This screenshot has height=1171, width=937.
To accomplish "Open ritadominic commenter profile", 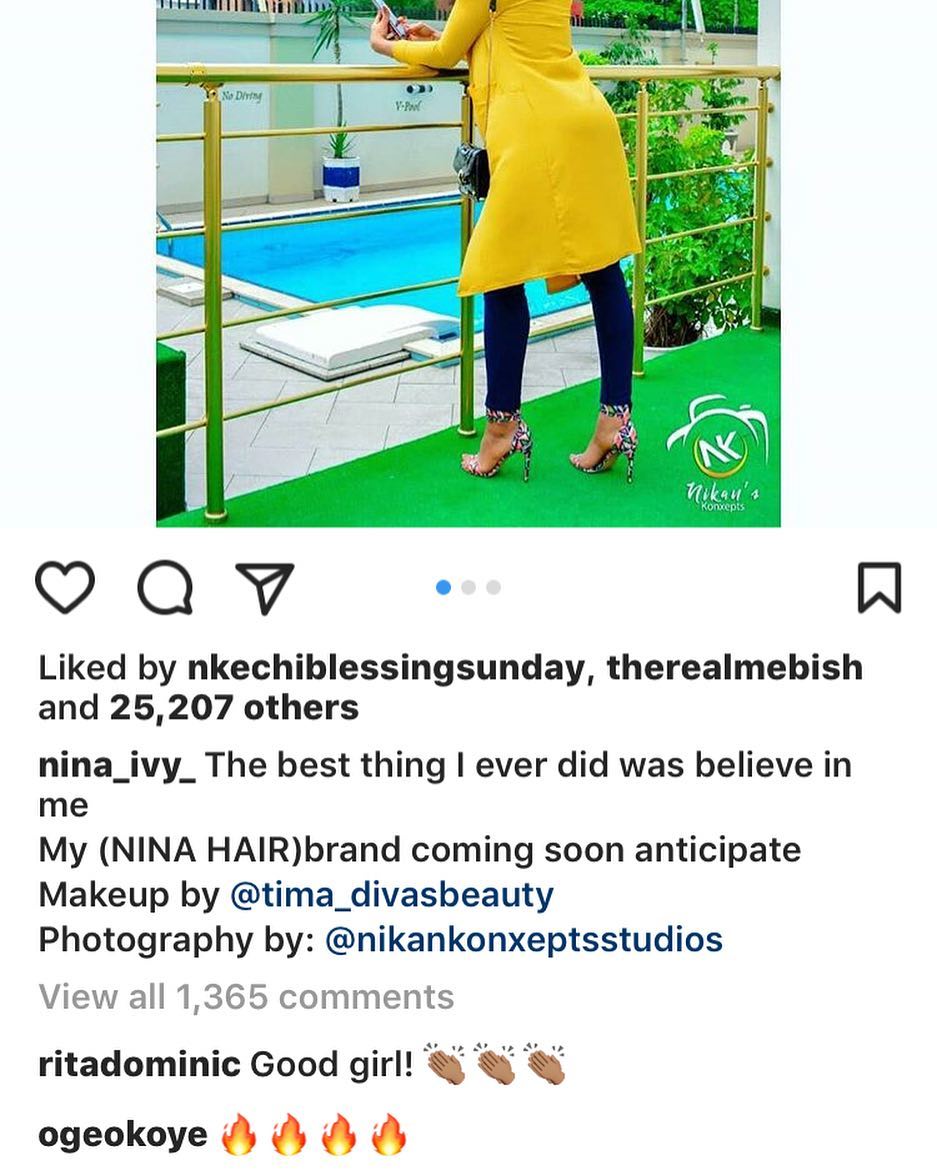I will 140,1064.
